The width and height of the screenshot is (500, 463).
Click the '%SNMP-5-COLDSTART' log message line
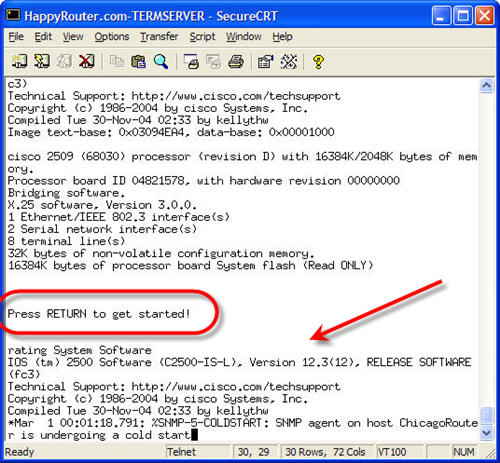(x=243, y=423)
